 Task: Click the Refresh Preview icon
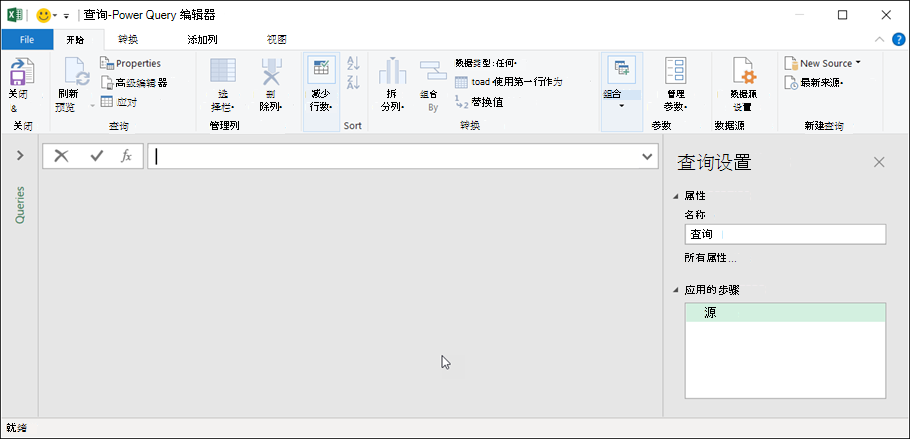tap(76, 72)
